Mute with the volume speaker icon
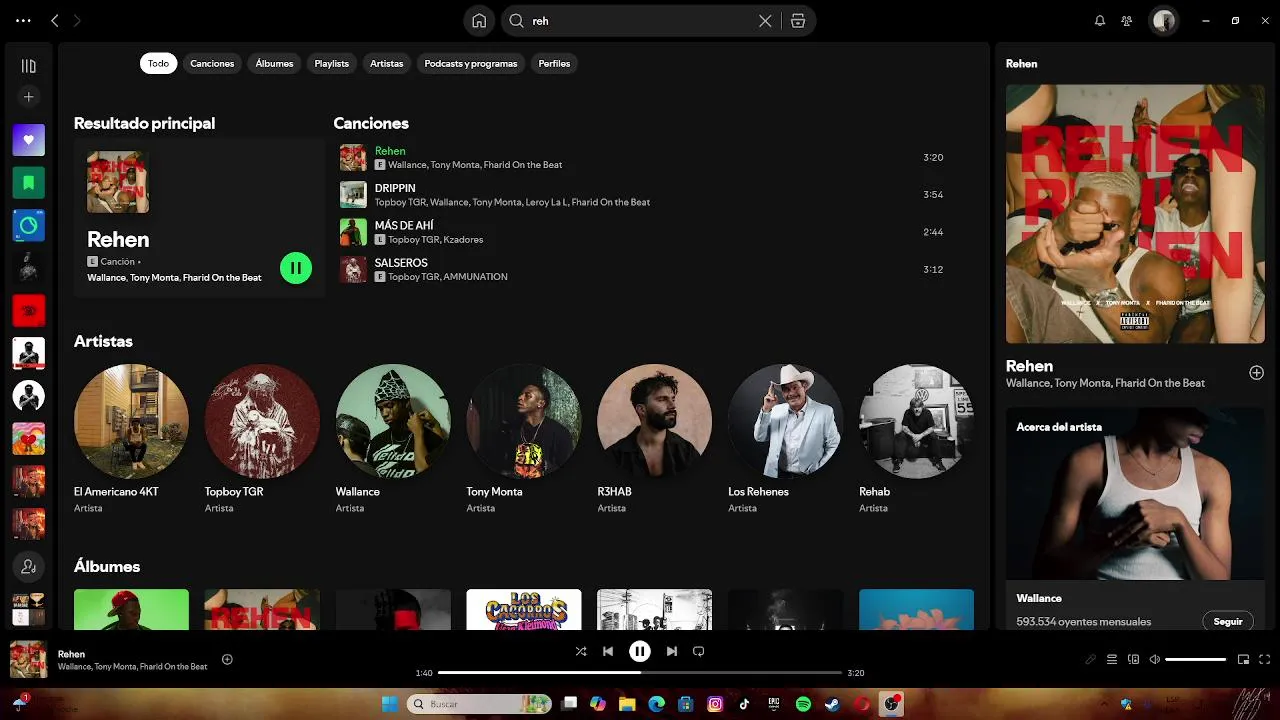 click(x=1155, y=659)
